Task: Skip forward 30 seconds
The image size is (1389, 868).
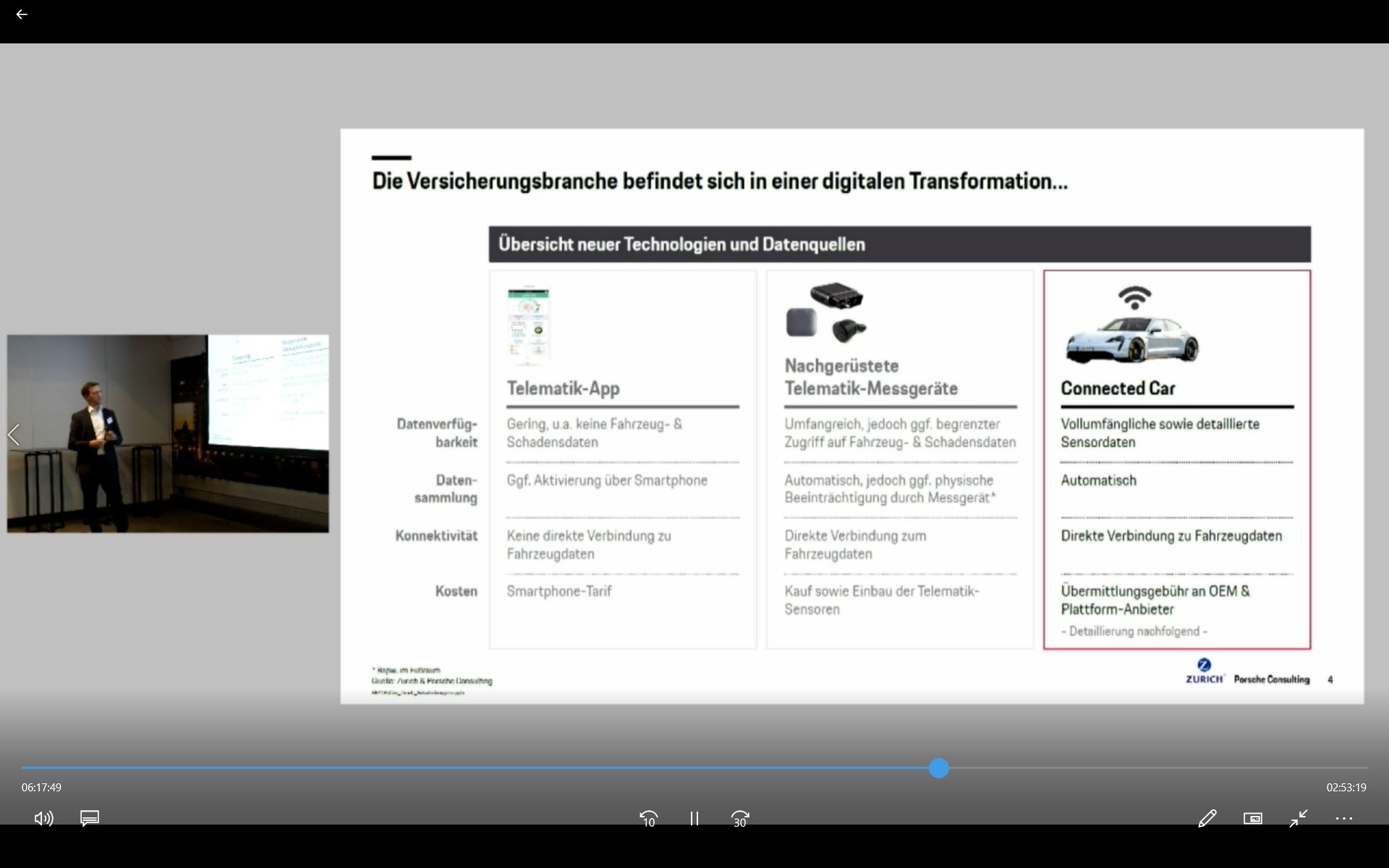Action: pos(739,818)
